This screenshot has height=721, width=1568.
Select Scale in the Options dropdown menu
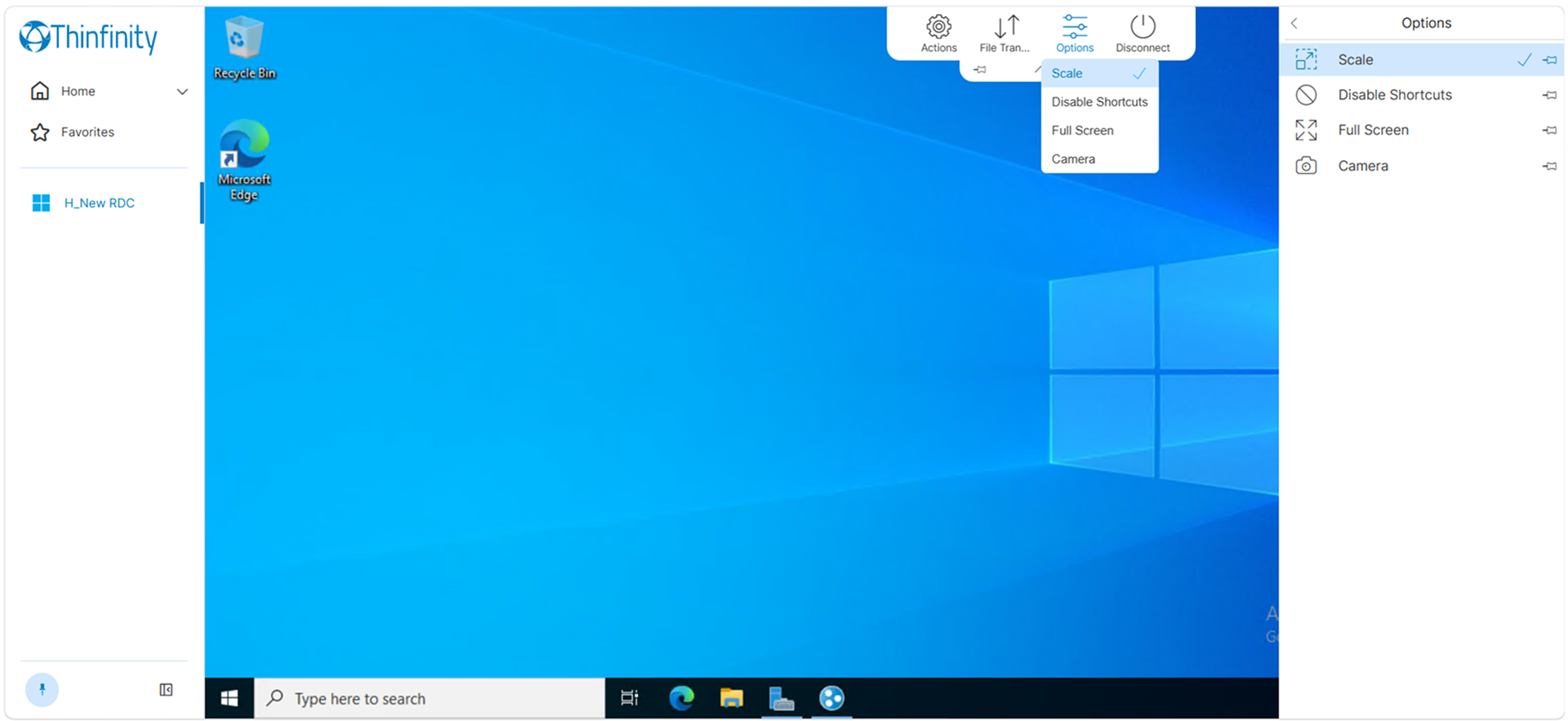point(1099,73)
